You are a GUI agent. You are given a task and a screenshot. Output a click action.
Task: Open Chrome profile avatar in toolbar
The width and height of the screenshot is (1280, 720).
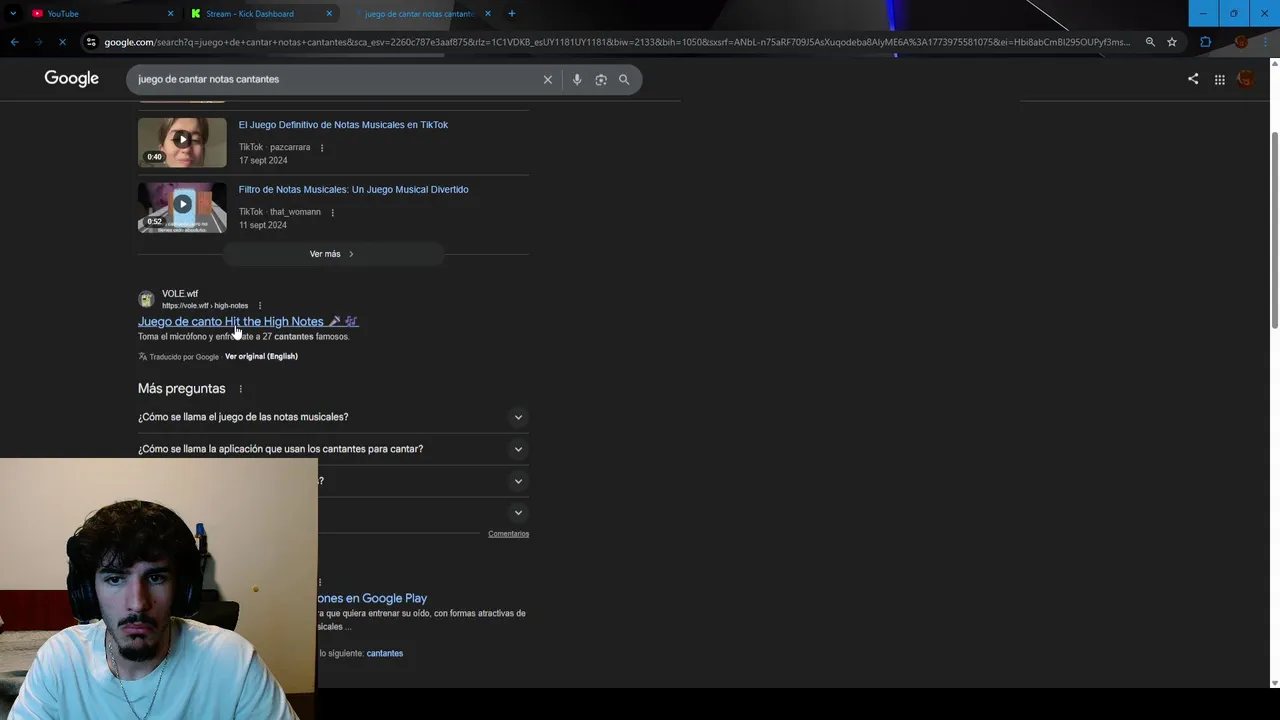click(x=1241, y=42)
